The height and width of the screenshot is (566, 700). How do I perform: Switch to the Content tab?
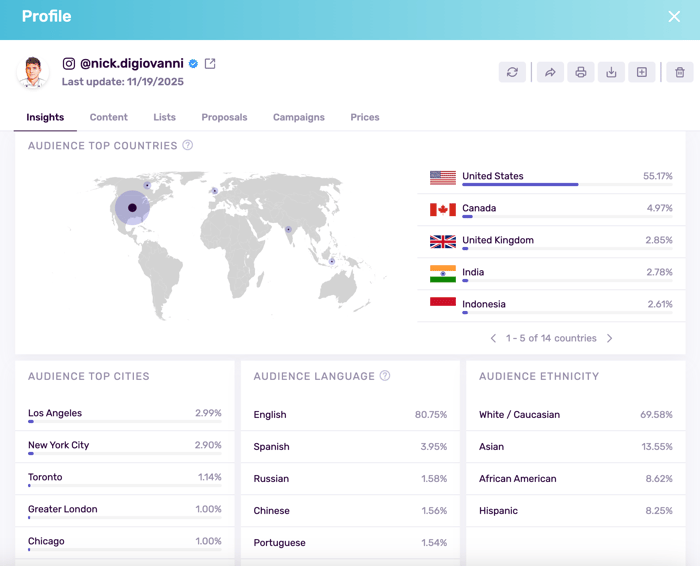(x=108, y=117)
